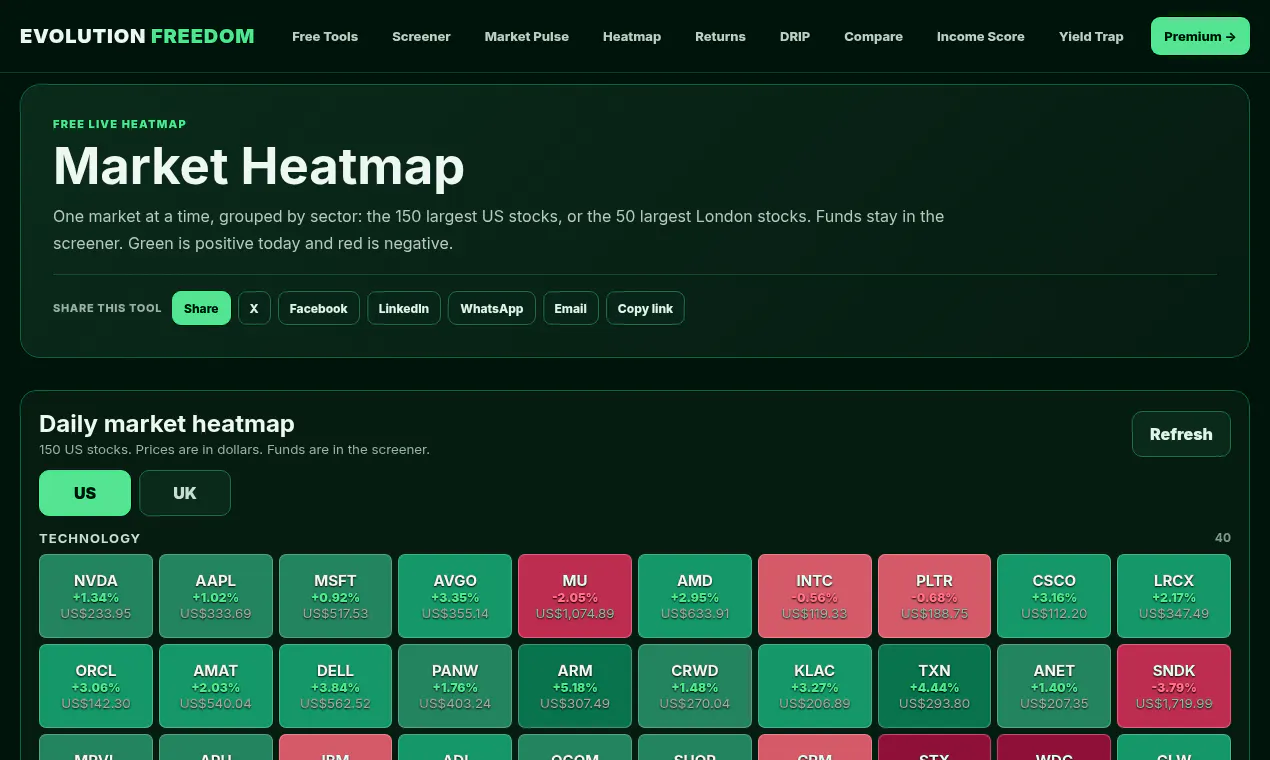The image size is (1270, 760).
Task: Refresh the daily market heatmap
Action: point(1181,434)
